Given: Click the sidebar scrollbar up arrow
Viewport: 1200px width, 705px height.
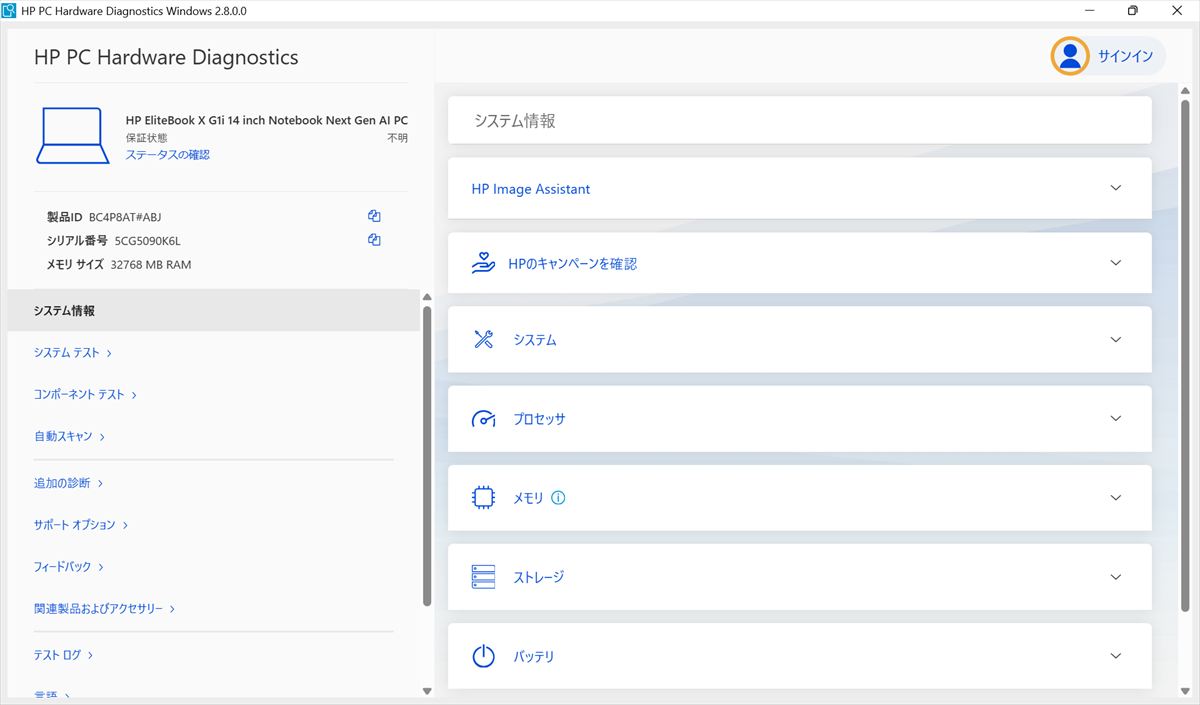Looking at the screenshot, I should [427, 297].
